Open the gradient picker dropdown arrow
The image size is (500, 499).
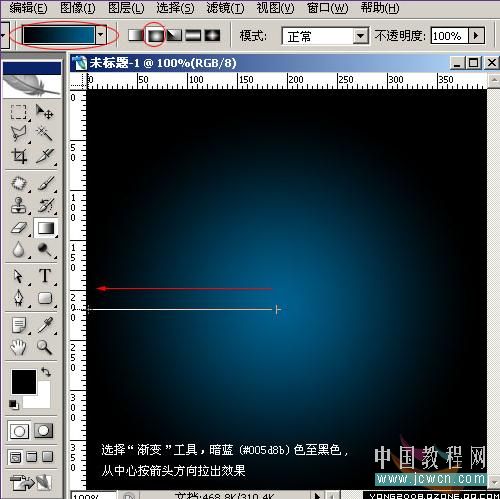[x=101, y=35]
